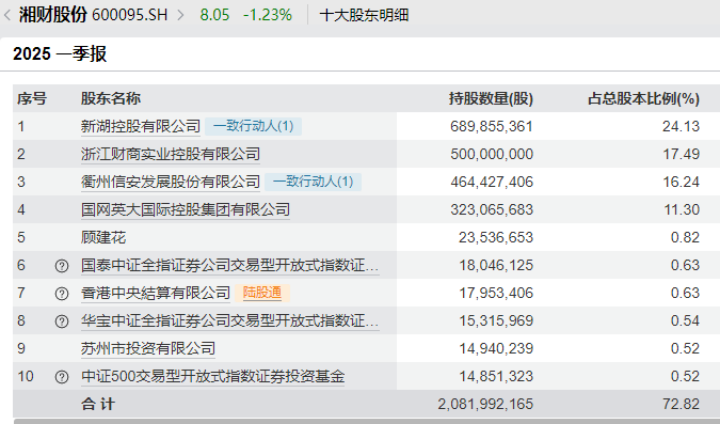This screenshot has height=424, width=720.
Task: Open help icon for row 6 国泰中证
Action: point(62,266)
